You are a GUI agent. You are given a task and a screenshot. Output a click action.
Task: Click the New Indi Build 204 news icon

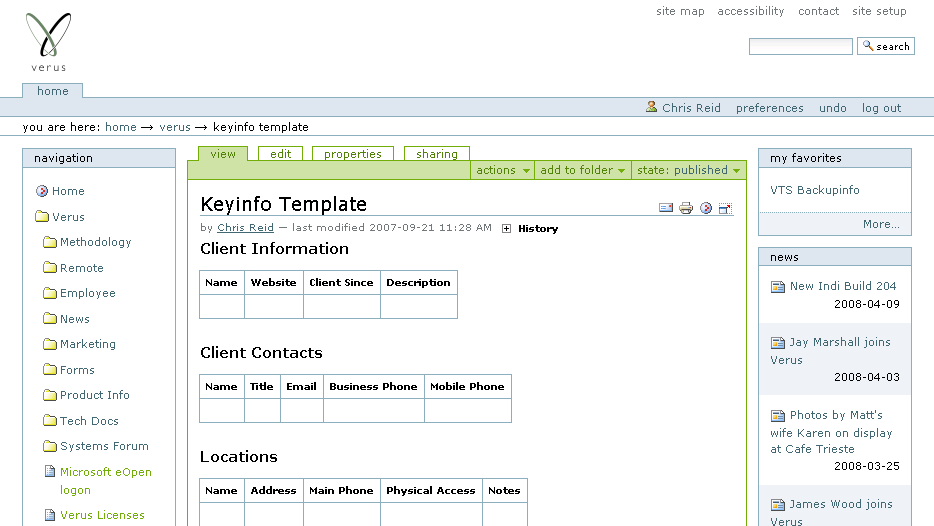pos(778,287)
